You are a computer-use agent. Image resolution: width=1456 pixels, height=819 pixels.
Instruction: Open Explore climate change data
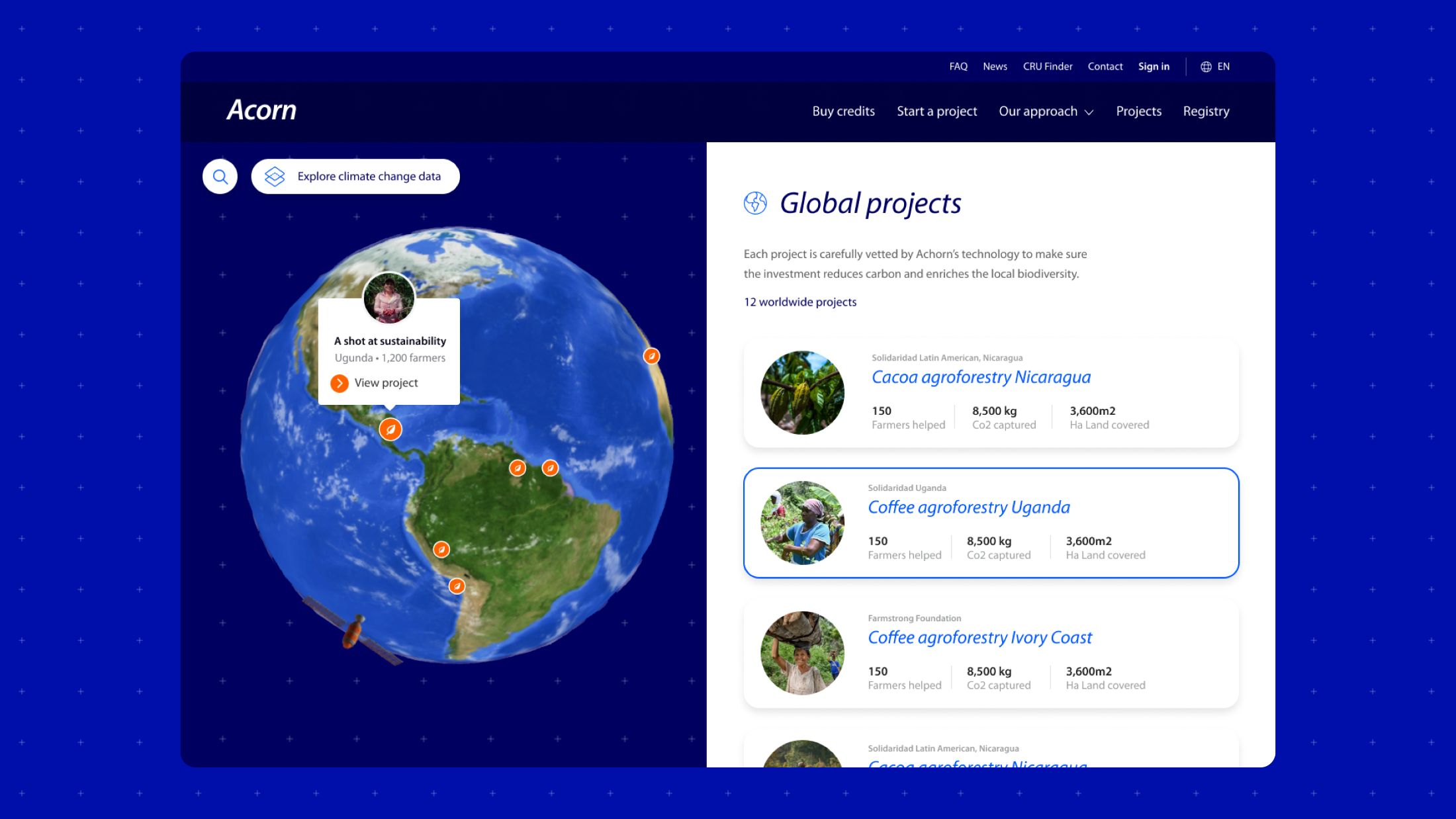click(x=355, y=177)
